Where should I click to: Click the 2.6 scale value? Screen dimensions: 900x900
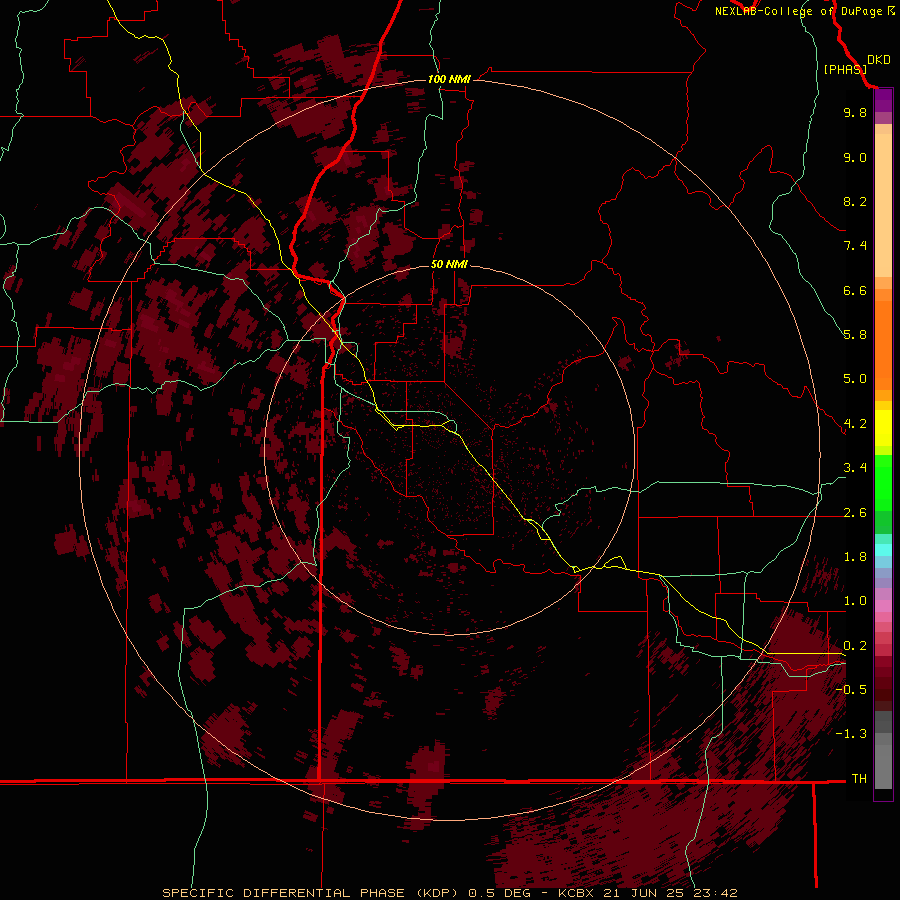tap(855, 513)
